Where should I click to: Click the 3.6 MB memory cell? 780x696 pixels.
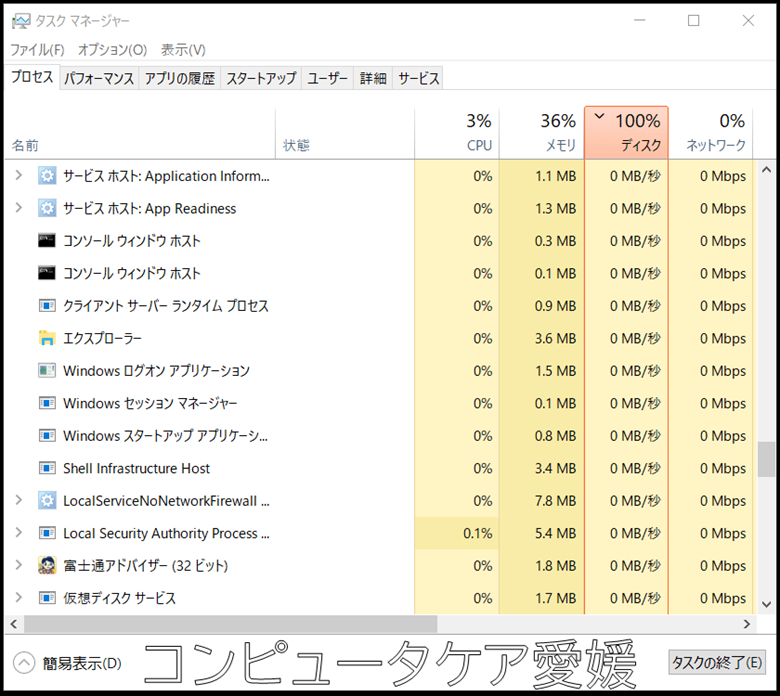(542, 338)
